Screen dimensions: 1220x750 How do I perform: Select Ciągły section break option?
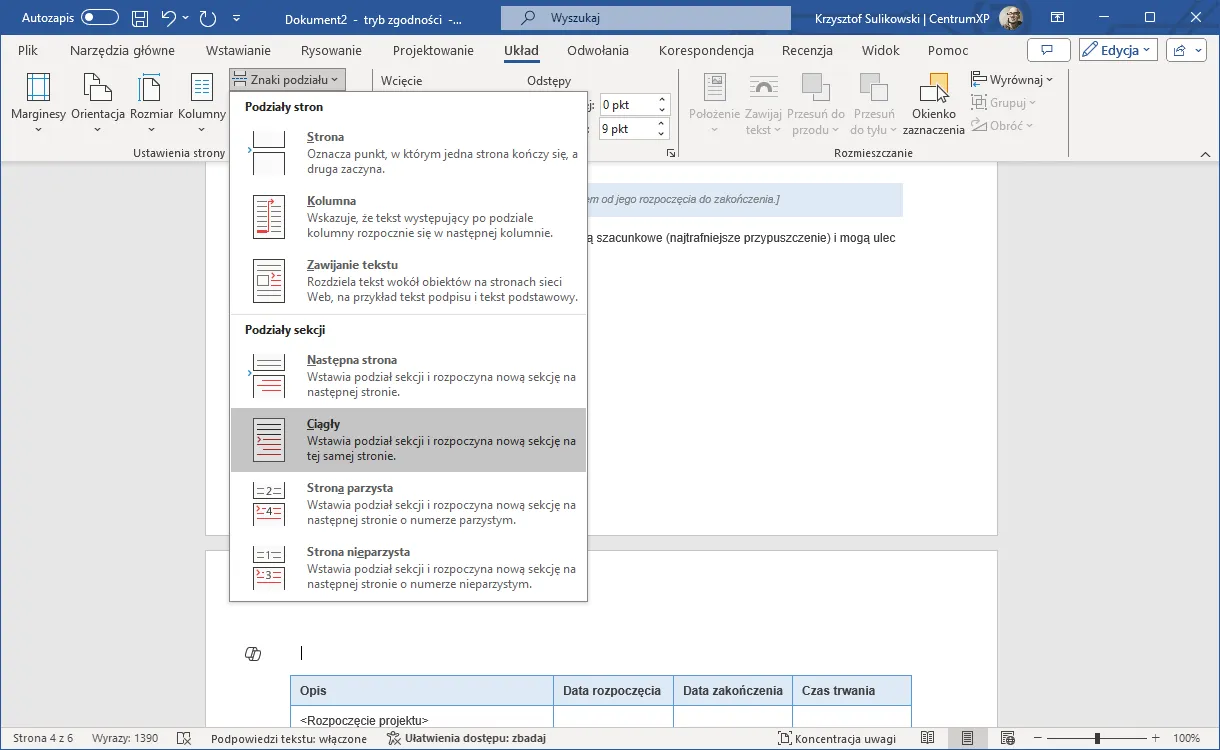[408, 440]
